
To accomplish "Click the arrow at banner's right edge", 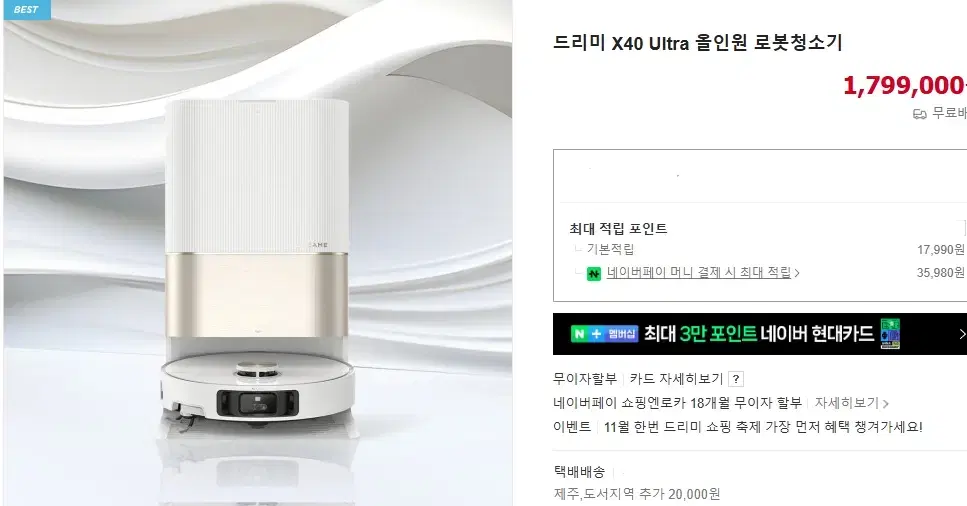I will tap(961, 334).
